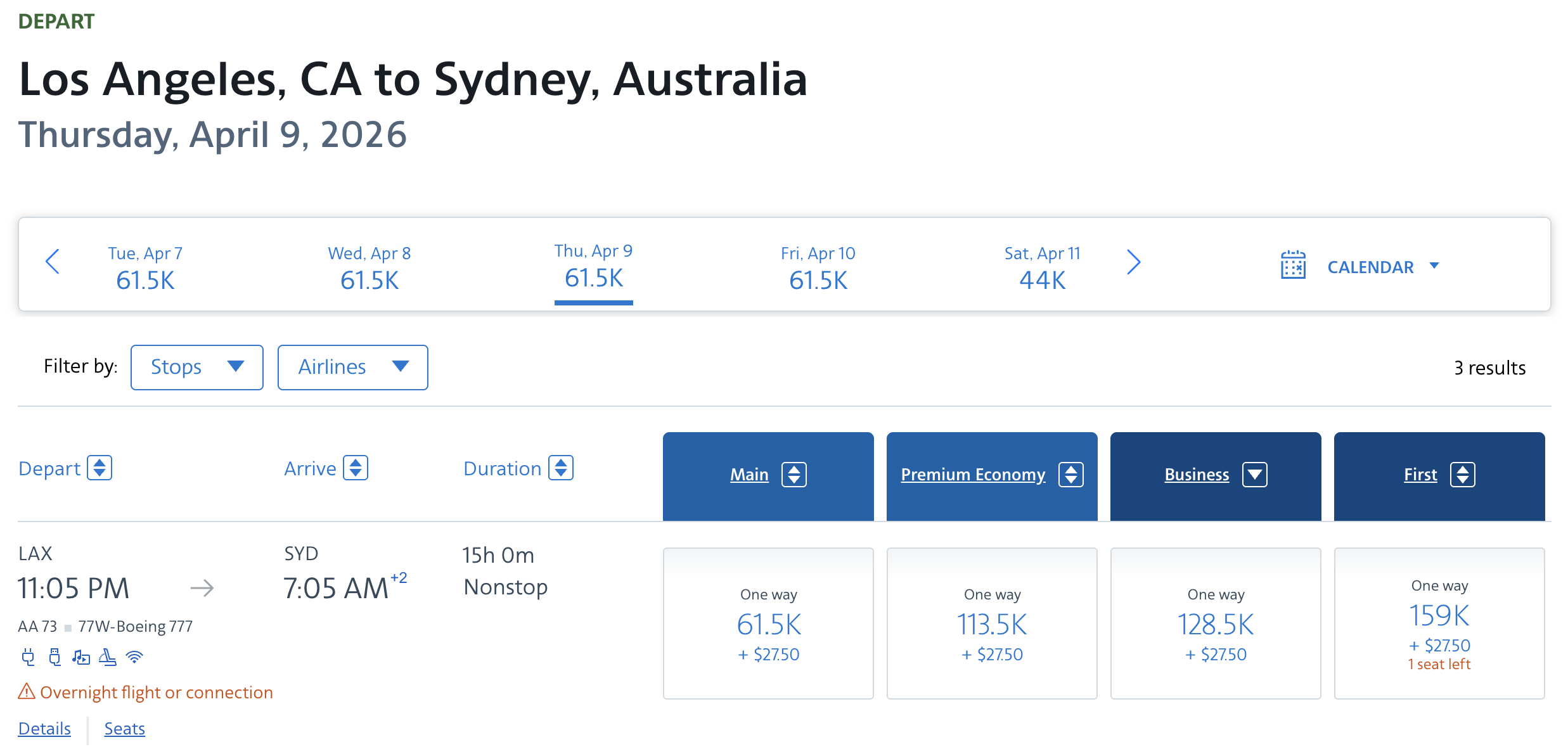Click 'AA 73' flight number
The height and width of the screenshot is (749, 1568).
pos(37,626)
